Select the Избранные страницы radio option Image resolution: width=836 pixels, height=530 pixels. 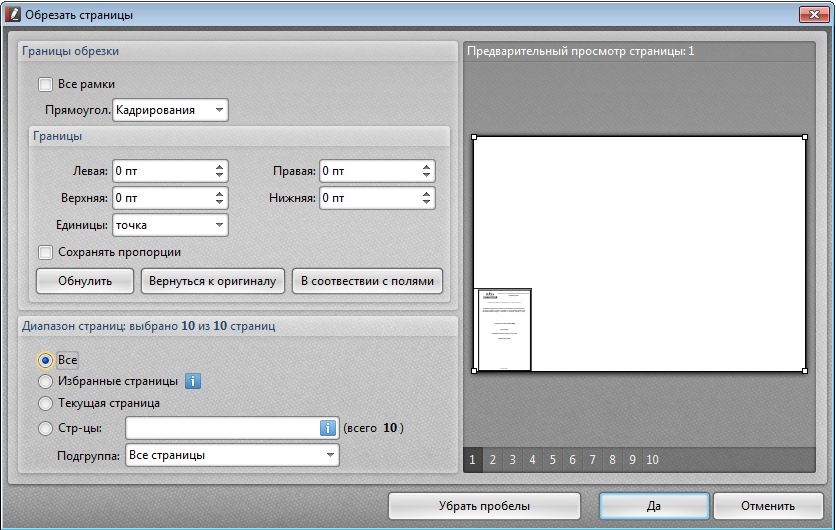[45, 381]
